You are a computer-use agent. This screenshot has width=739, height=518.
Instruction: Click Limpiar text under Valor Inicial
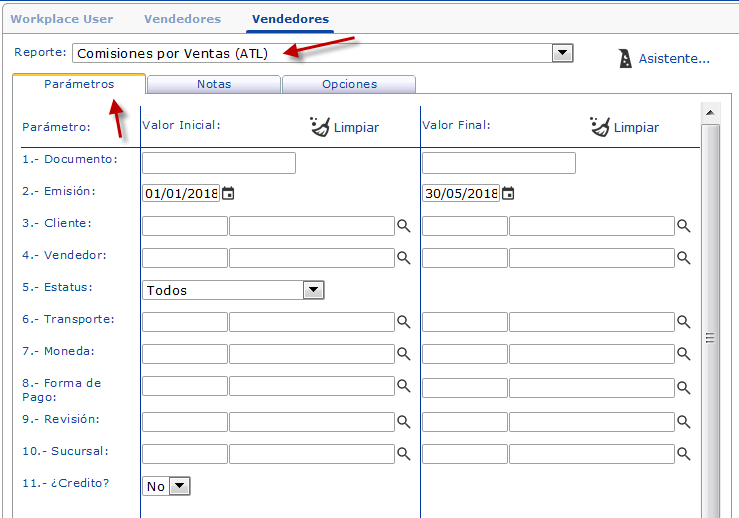[x=356, y=128]
